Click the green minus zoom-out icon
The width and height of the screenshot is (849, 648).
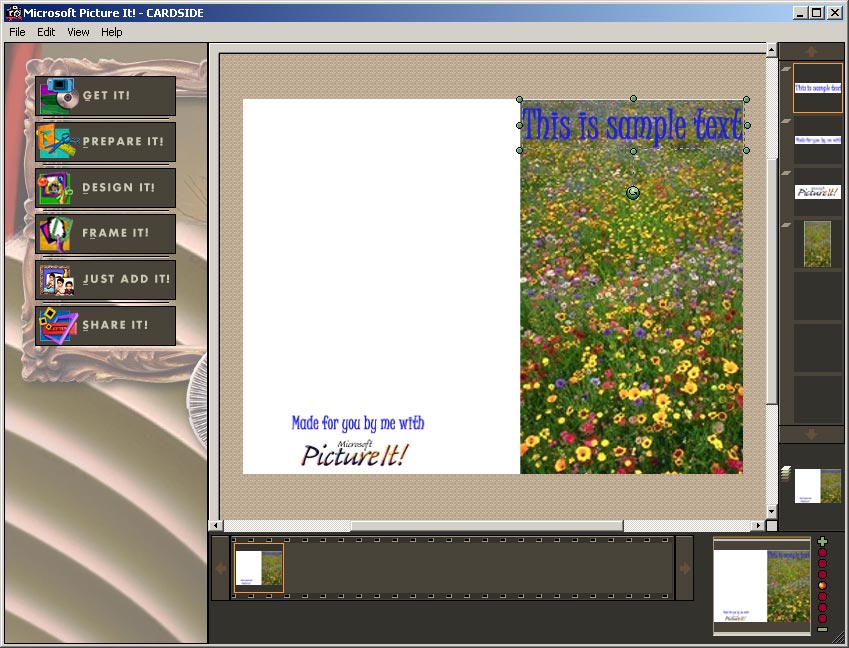coord(822,629)
